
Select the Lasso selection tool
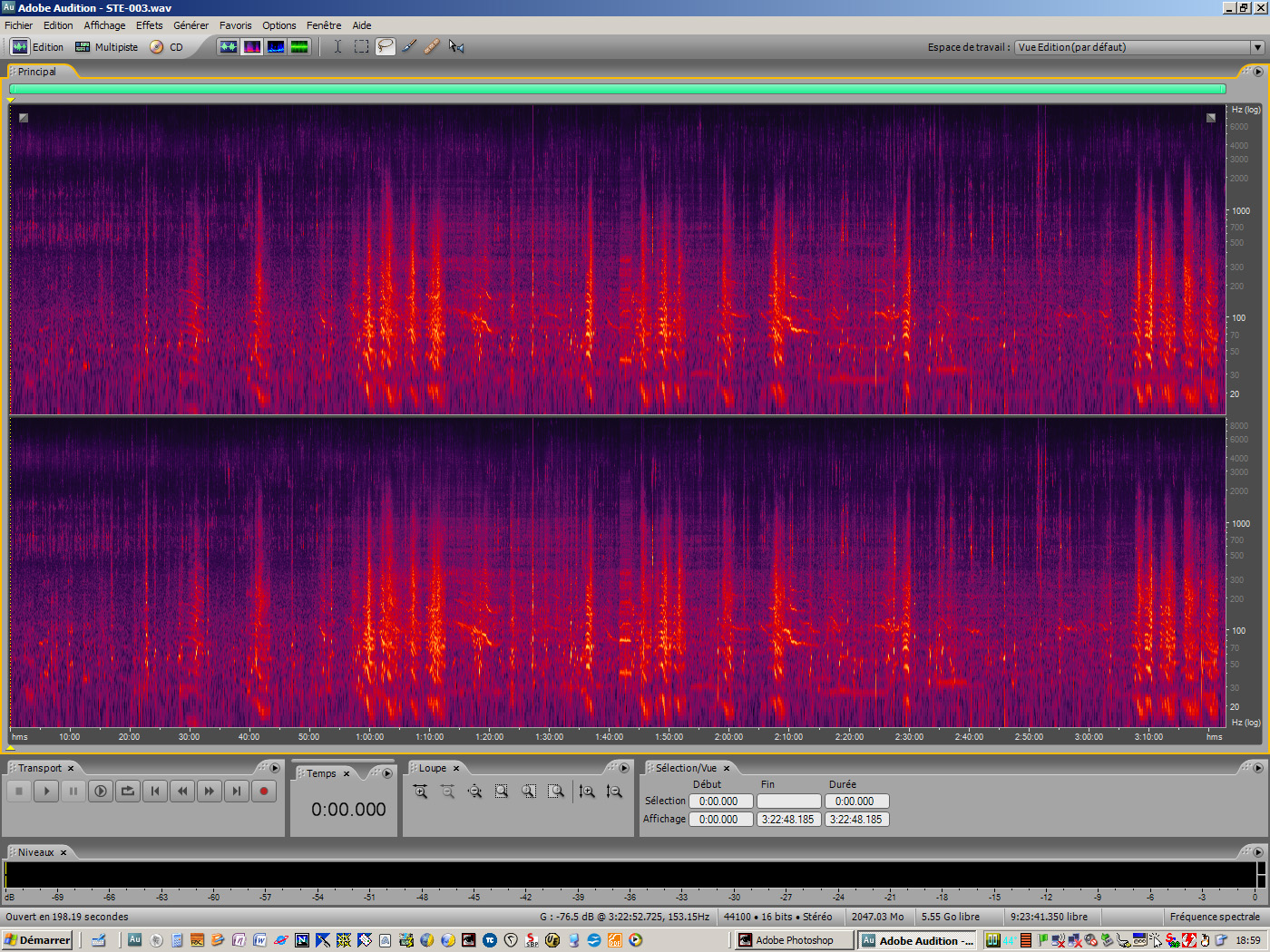pos(385,46)
